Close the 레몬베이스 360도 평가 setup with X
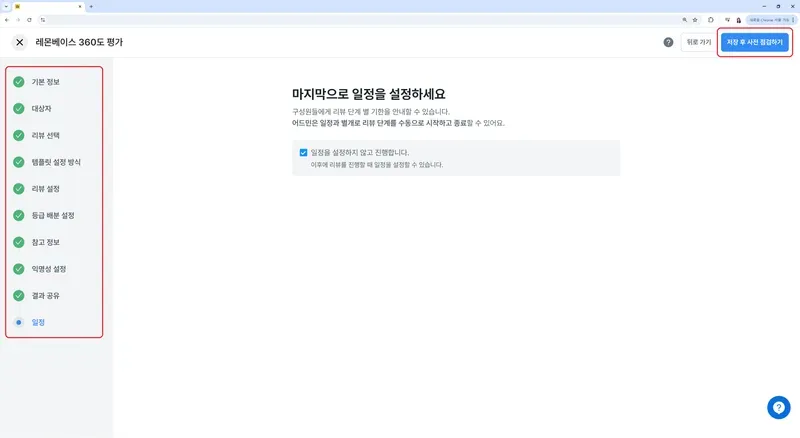The width and height of the screenshot is (800, 438). (x=19, y=42)
